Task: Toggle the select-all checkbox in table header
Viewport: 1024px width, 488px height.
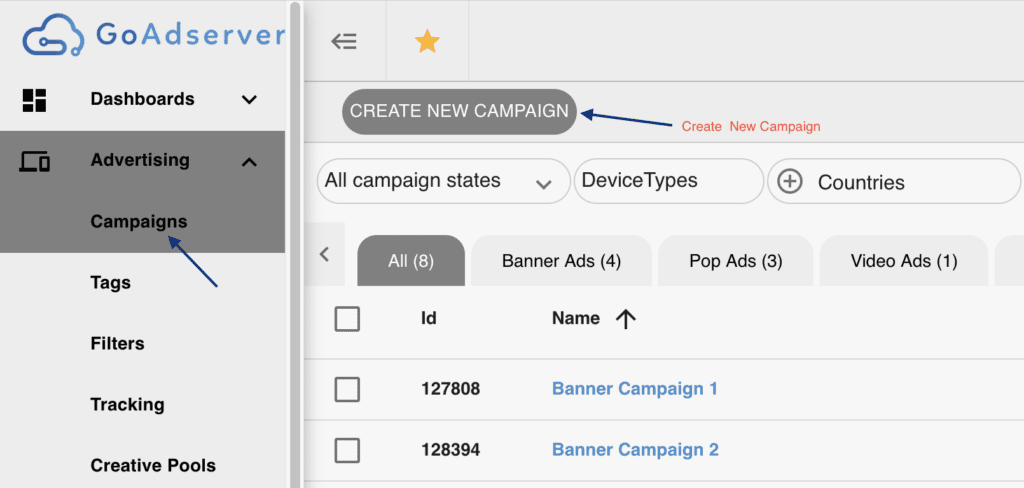Action: point(347,319)
